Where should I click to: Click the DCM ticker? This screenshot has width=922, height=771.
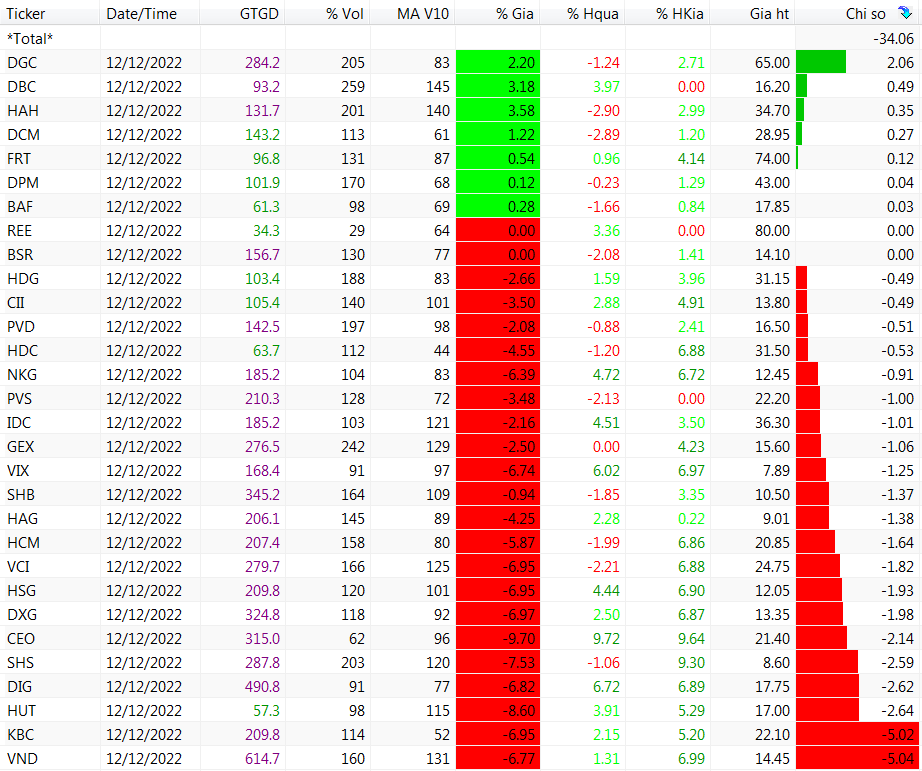tap(24, 135)
